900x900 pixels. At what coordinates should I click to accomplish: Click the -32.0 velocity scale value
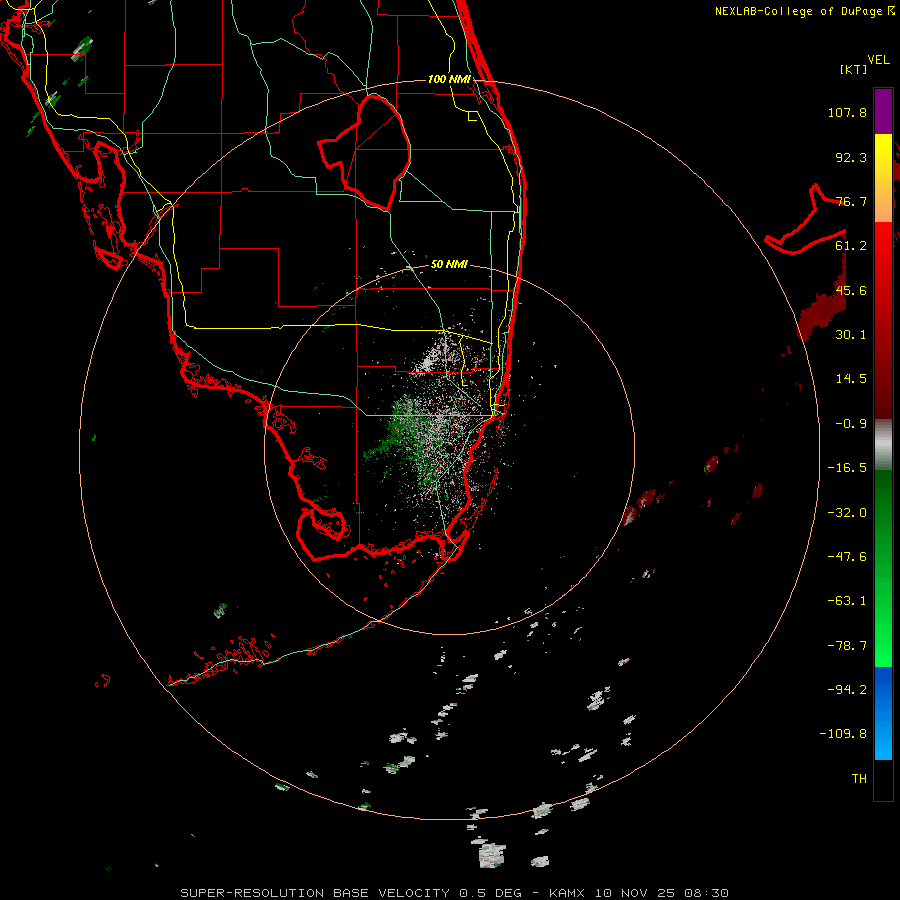coord(847,513)
